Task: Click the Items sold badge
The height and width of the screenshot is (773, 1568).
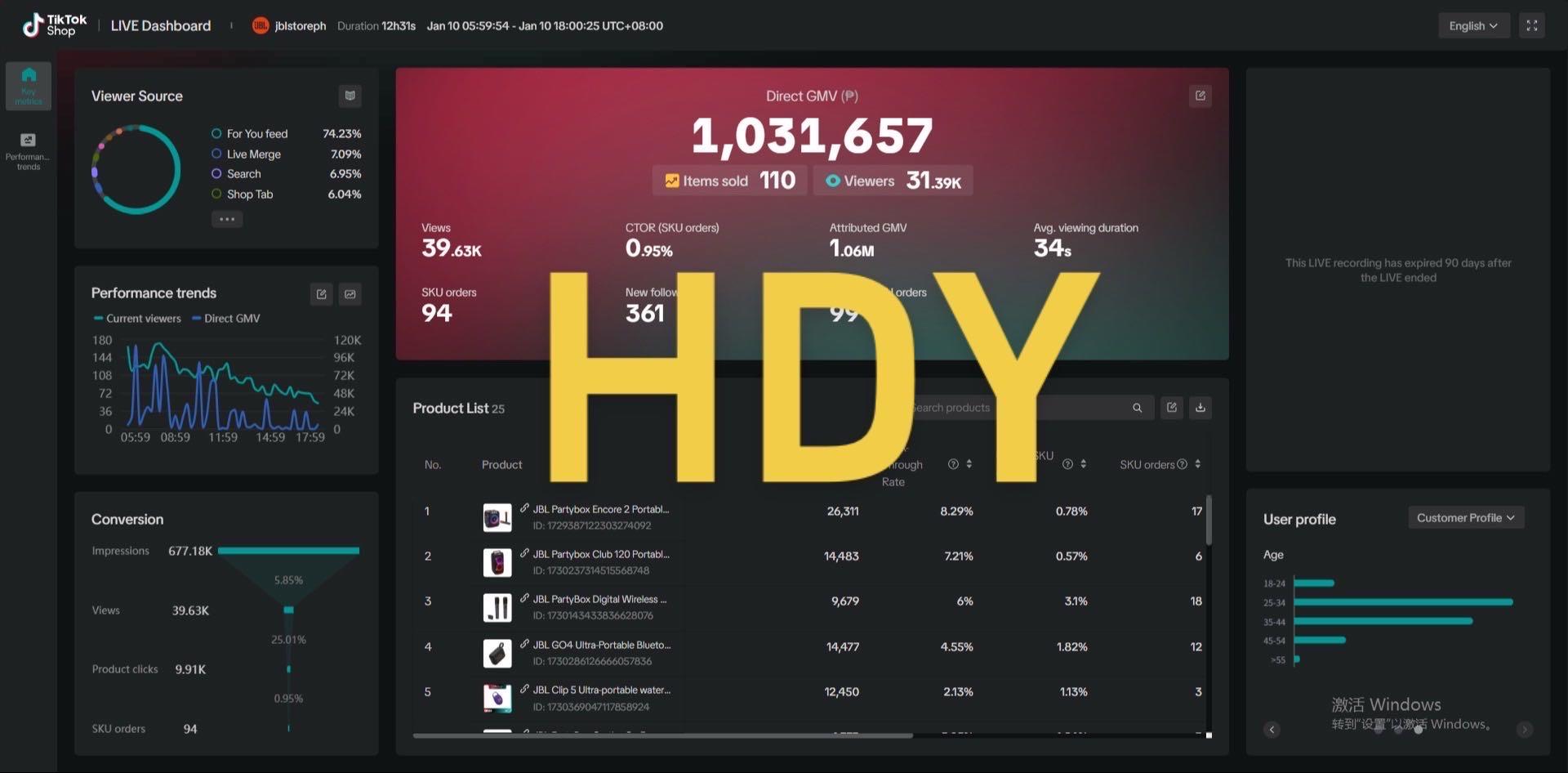Action: click(x=730, y=181)
